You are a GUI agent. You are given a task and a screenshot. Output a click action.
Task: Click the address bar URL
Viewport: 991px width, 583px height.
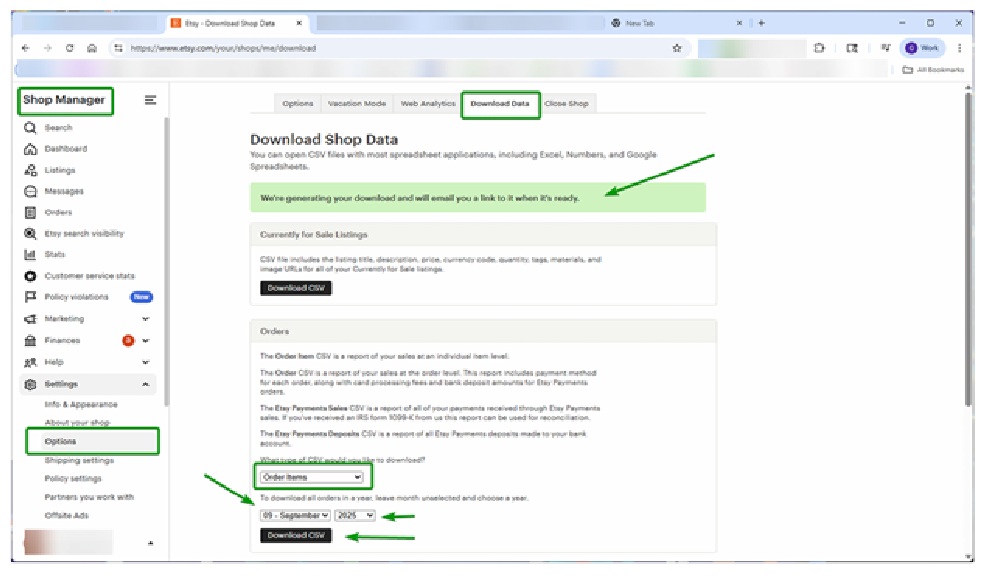(223, 48)
